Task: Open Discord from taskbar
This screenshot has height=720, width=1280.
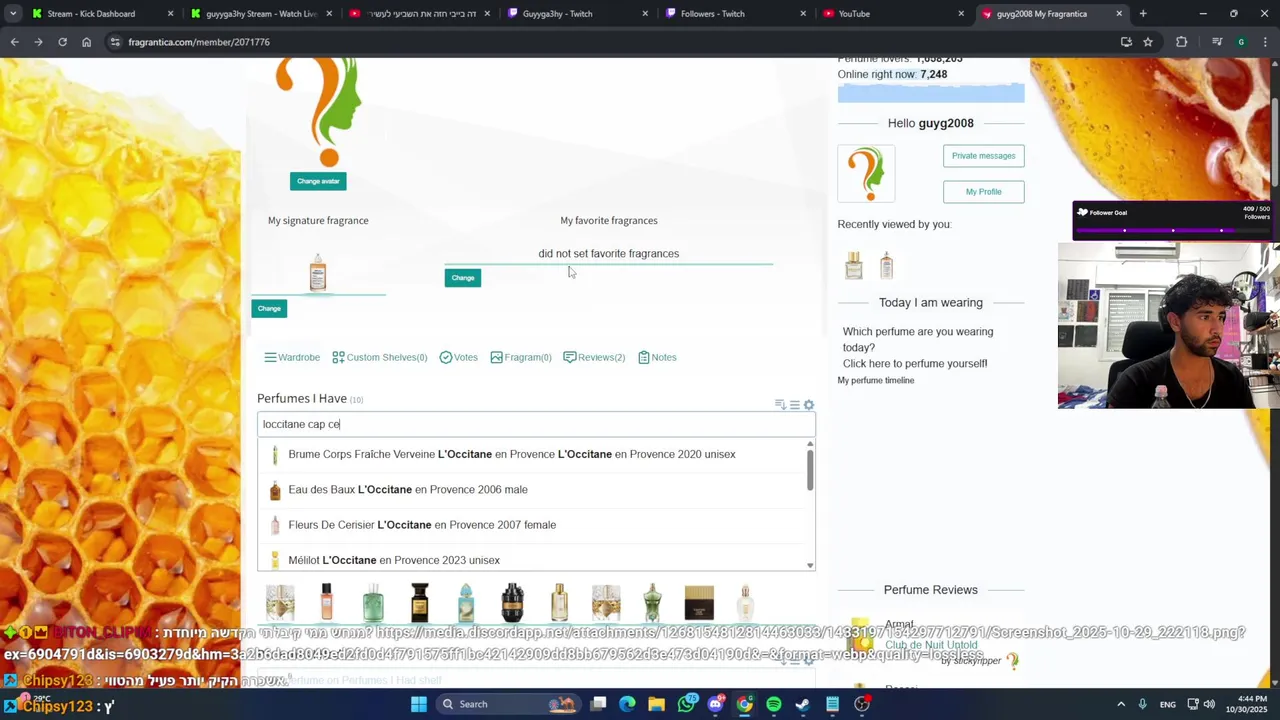Action: (x=715, y=704)
